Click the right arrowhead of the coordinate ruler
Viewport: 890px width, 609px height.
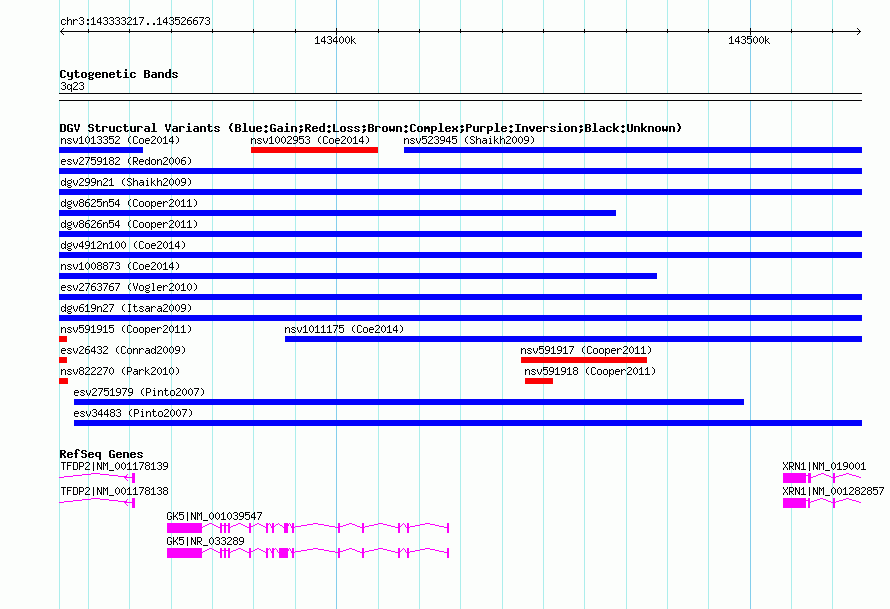point(859,32)
